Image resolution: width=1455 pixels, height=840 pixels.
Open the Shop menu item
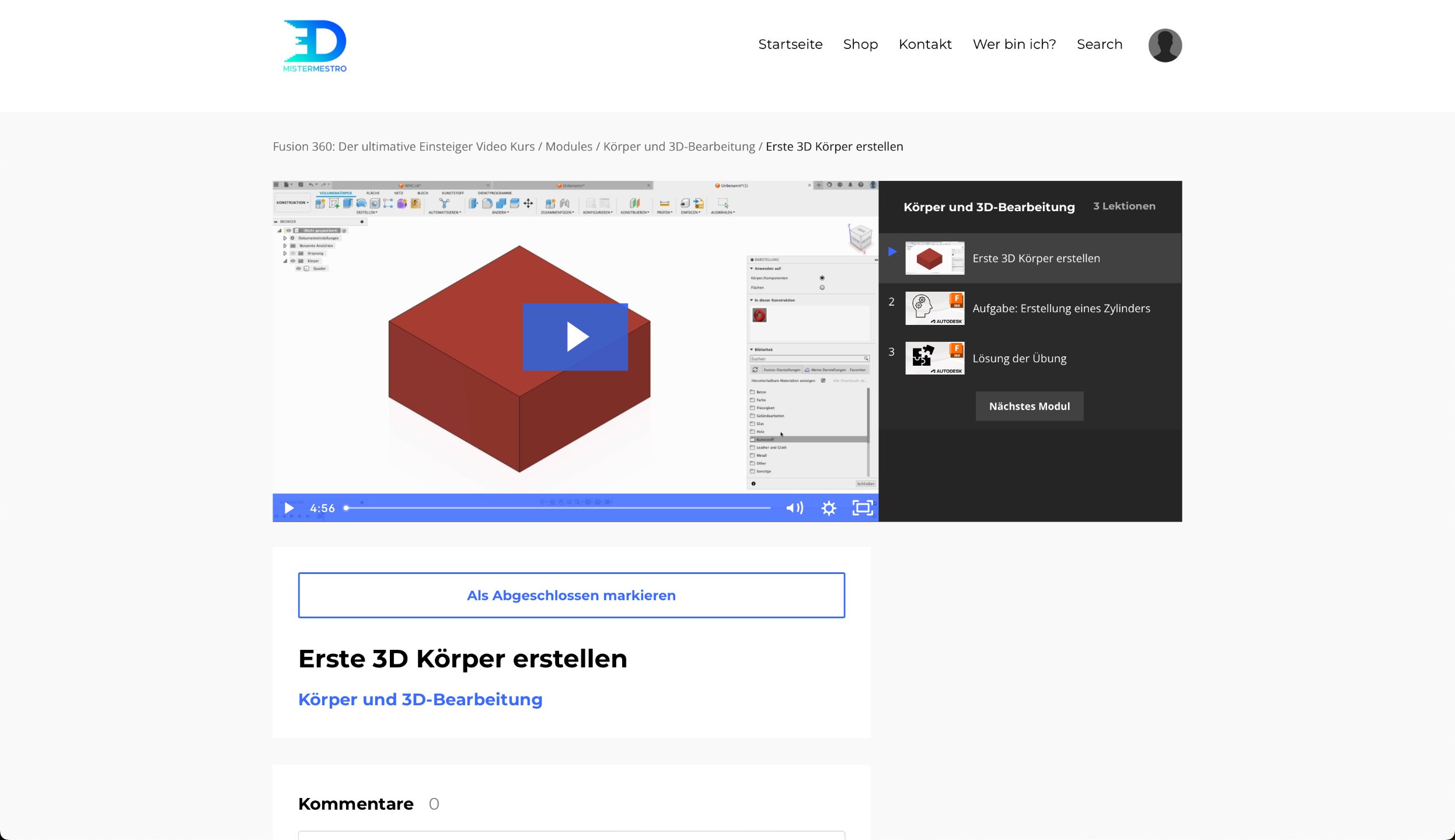pyautogui.click(x=860, y=44)
